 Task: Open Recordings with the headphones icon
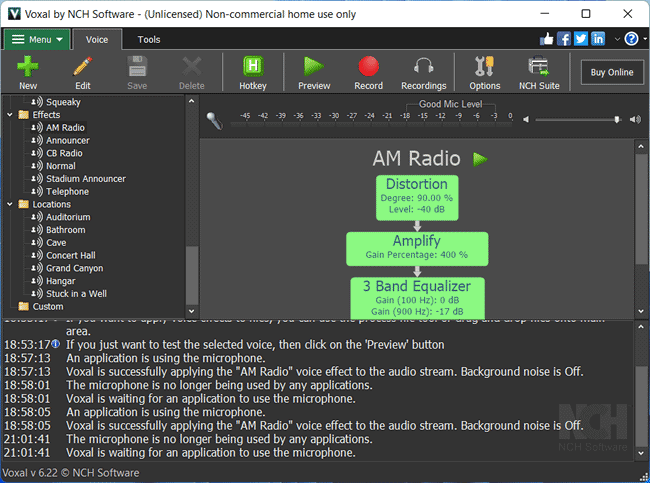[x=424, y=66]
